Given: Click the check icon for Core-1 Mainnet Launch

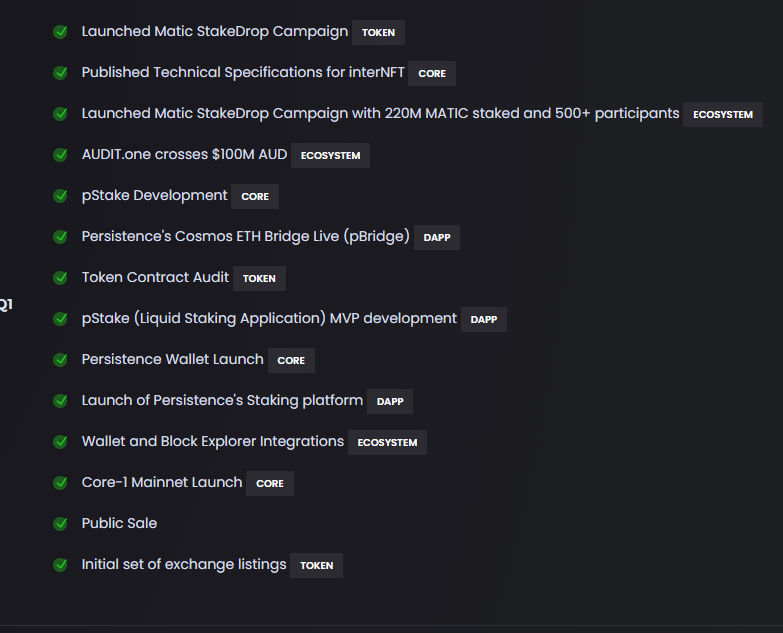Looking at the screenshot, I should [x=61, y=483].
